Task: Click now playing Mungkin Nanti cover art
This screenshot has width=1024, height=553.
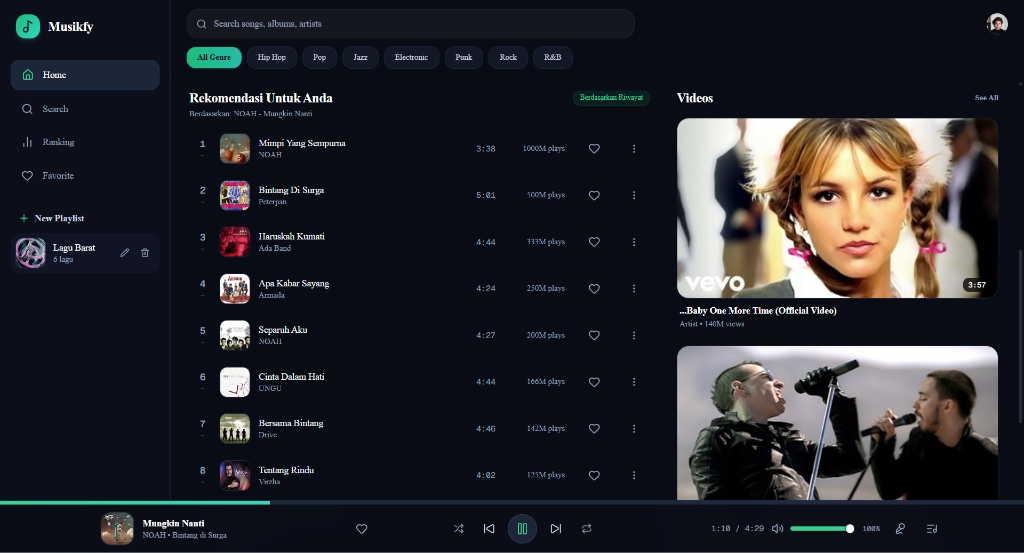Action: [x=117, y=529]
